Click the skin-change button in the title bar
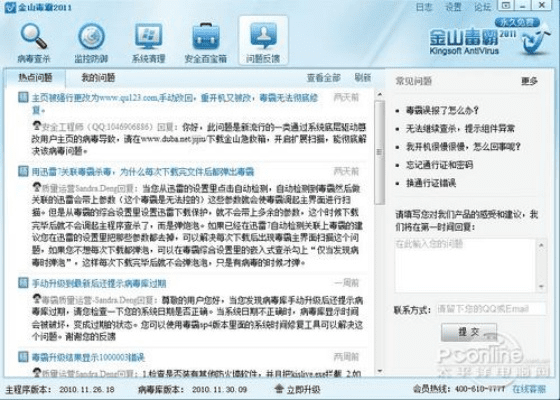Viewport: 560px width, 400px height. pos(505,5)
